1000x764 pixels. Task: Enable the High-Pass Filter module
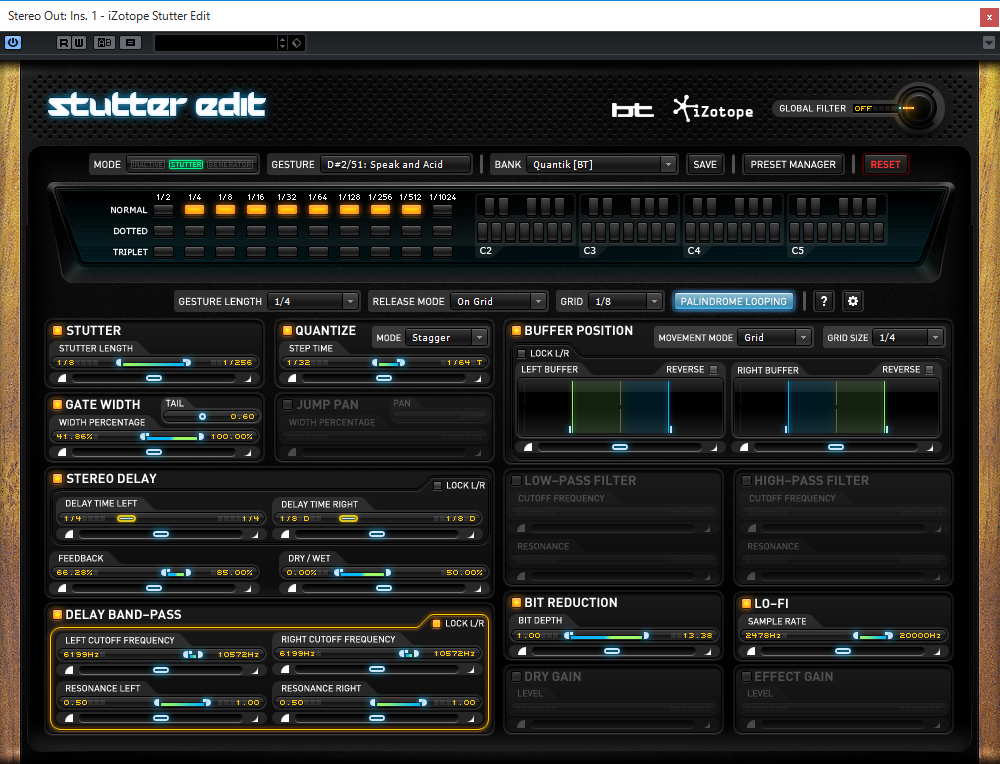tap(746, 480)
